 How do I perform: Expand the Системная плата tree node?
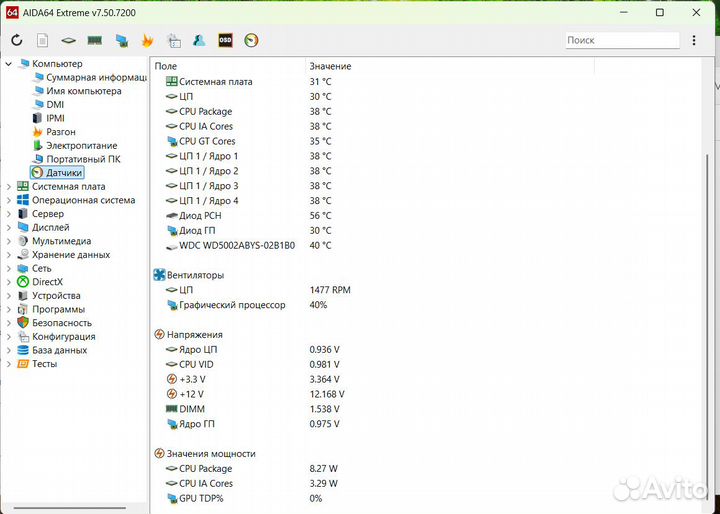(9, 186)
